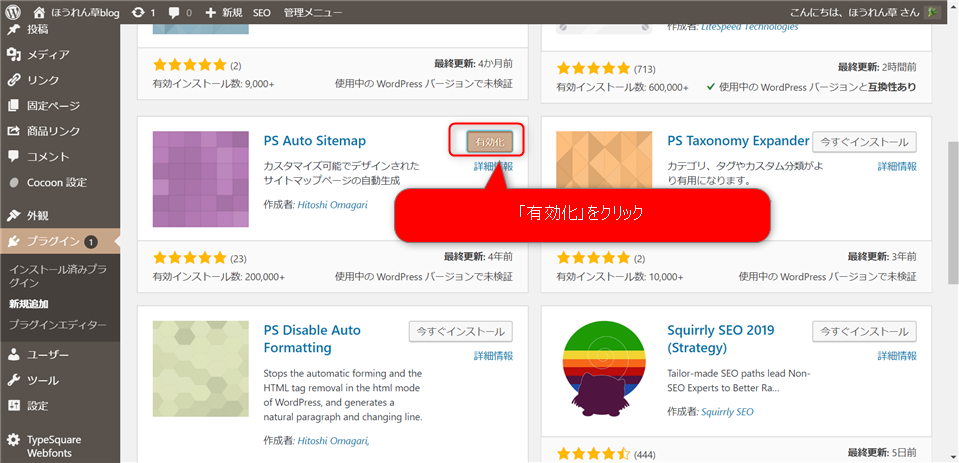Install PS Taxonomy Expander with 今すぐインストール
This screenshot has height=463, width=959.
coord(864,142)
